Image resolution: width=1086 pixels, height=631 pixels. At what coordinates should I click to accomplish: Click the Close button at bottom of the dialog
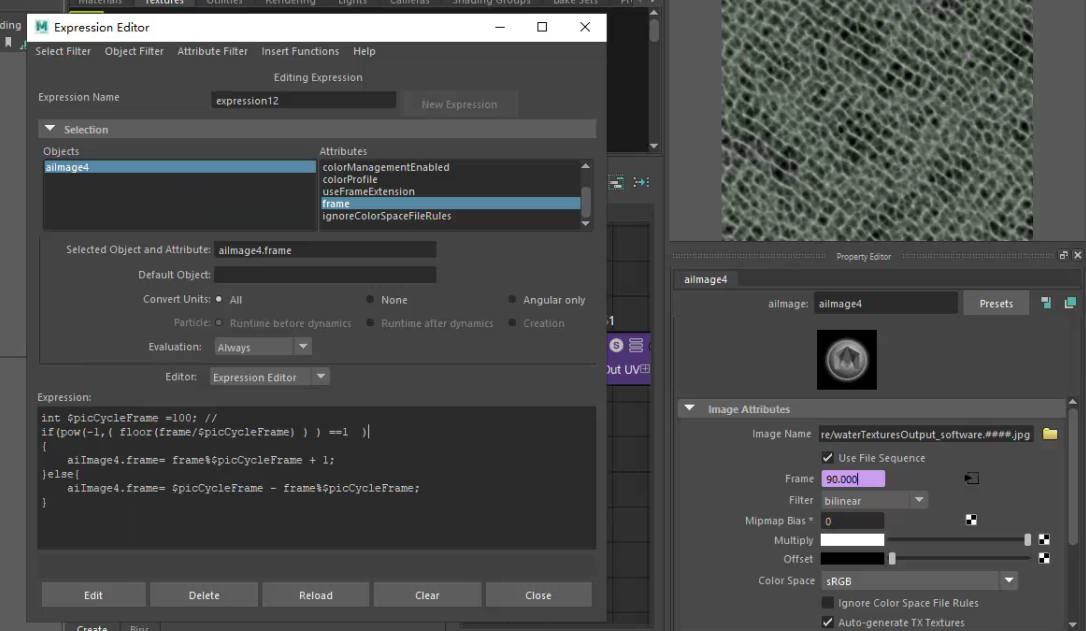(538, 595)
